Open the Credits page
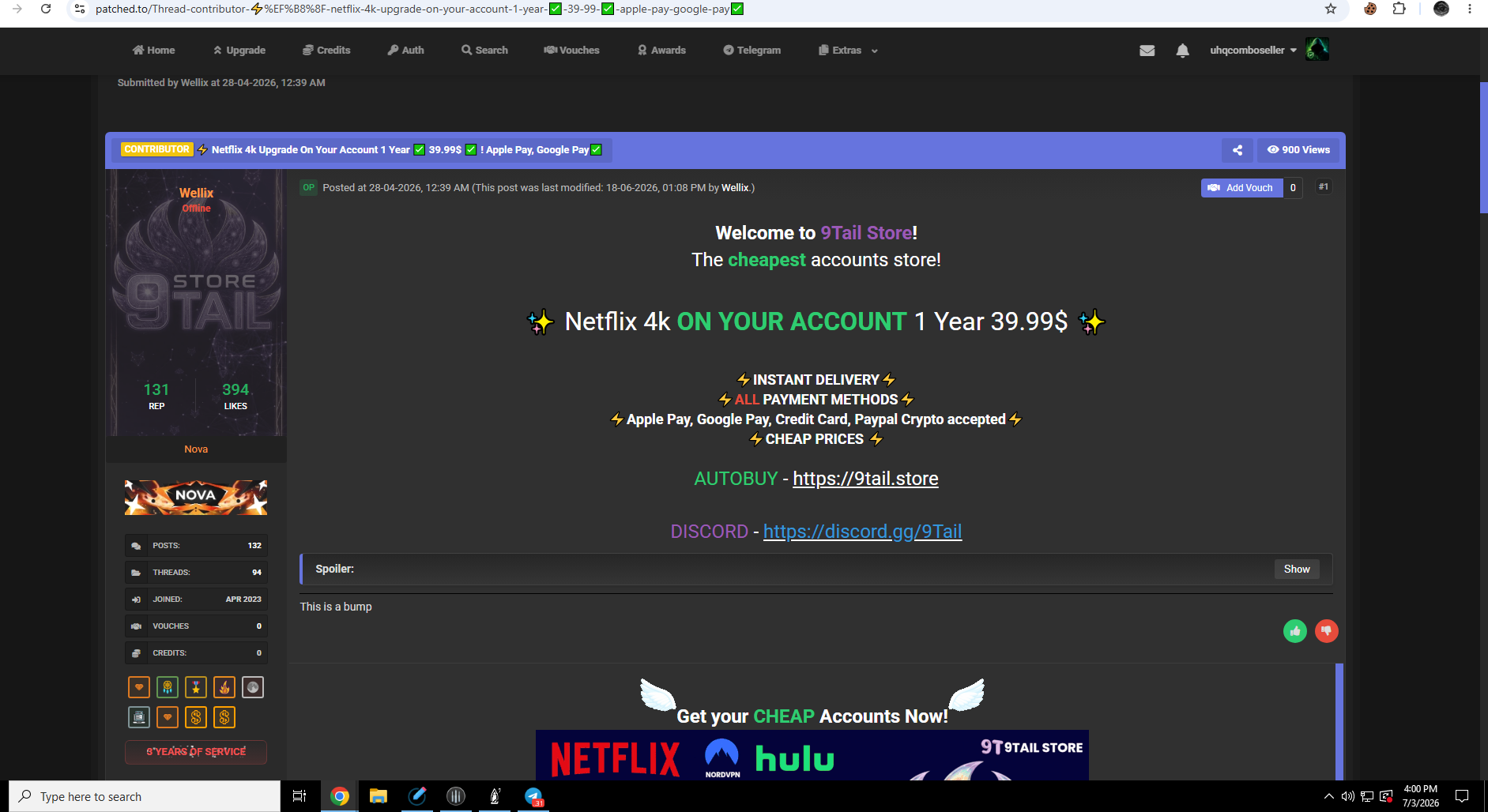1488x812 pixels. pos(326,51)
